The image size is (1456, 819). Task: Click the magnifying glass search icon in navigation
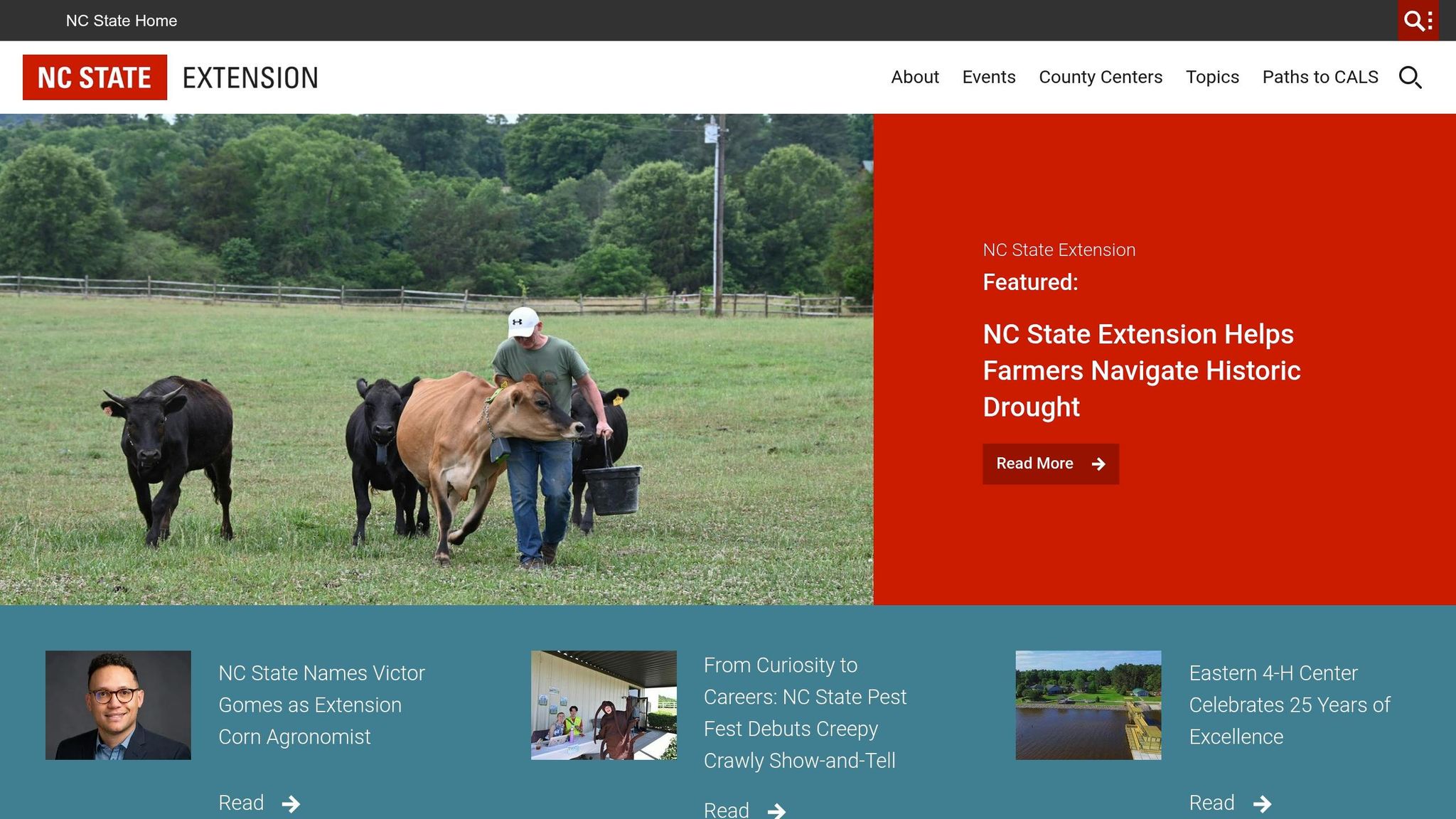click(x=1410, y=77)
